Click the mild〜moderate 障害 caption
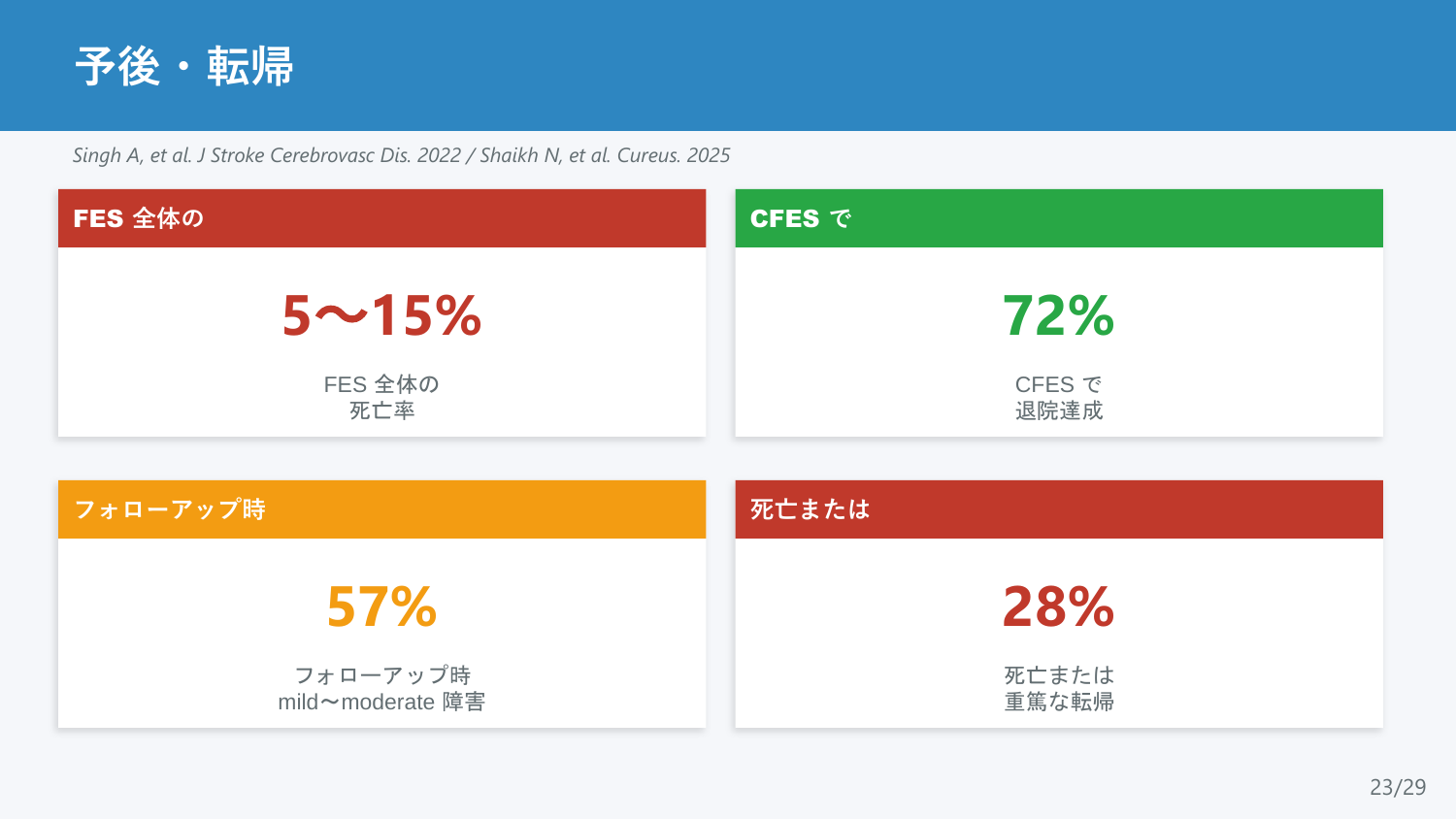This screenshot has height=819, width=1456. (381, 702)
